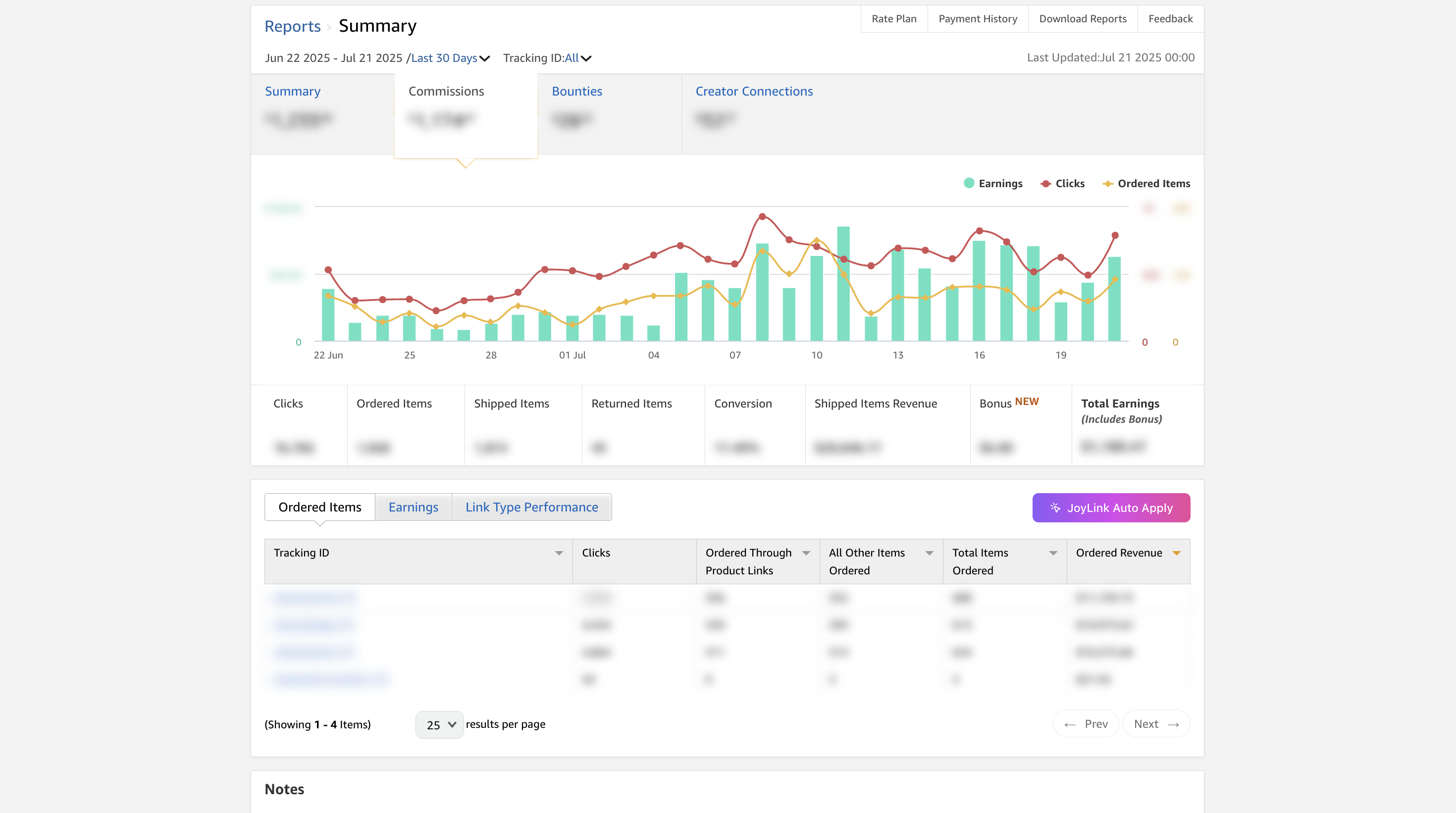Go to the Next page
Screen dimensions: 1456x813
1156,724
